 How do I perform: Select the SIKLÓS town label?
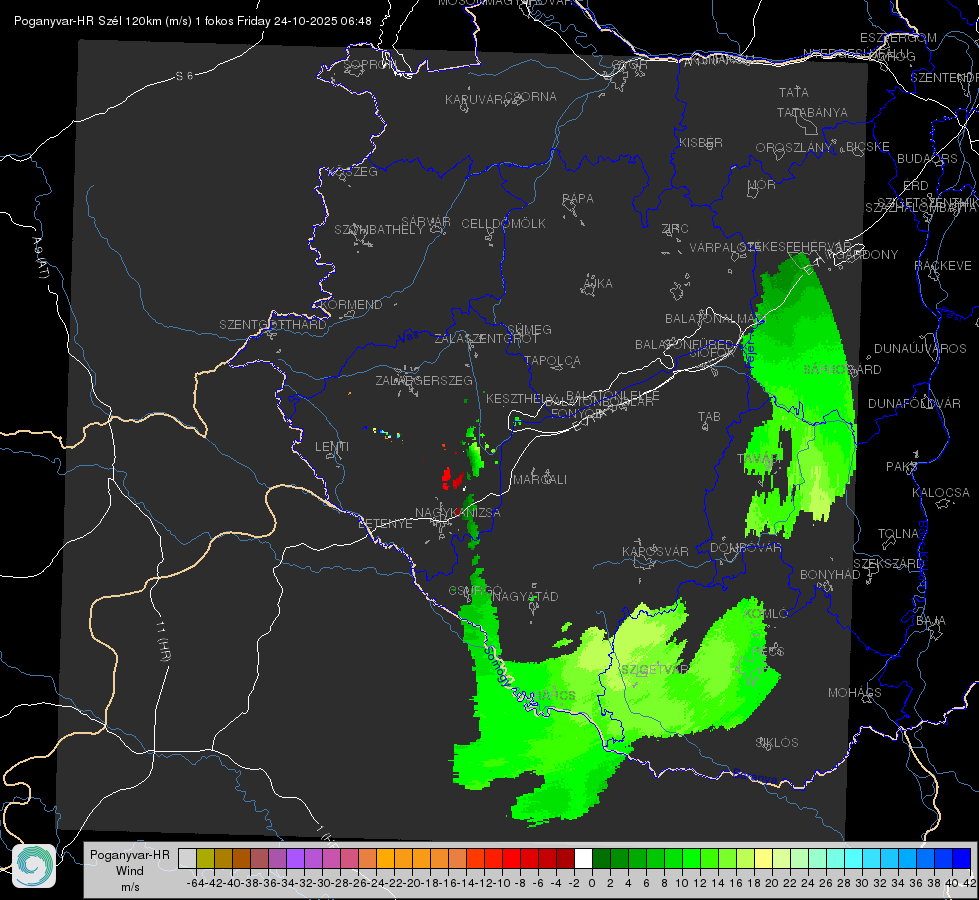coord(777,743)
